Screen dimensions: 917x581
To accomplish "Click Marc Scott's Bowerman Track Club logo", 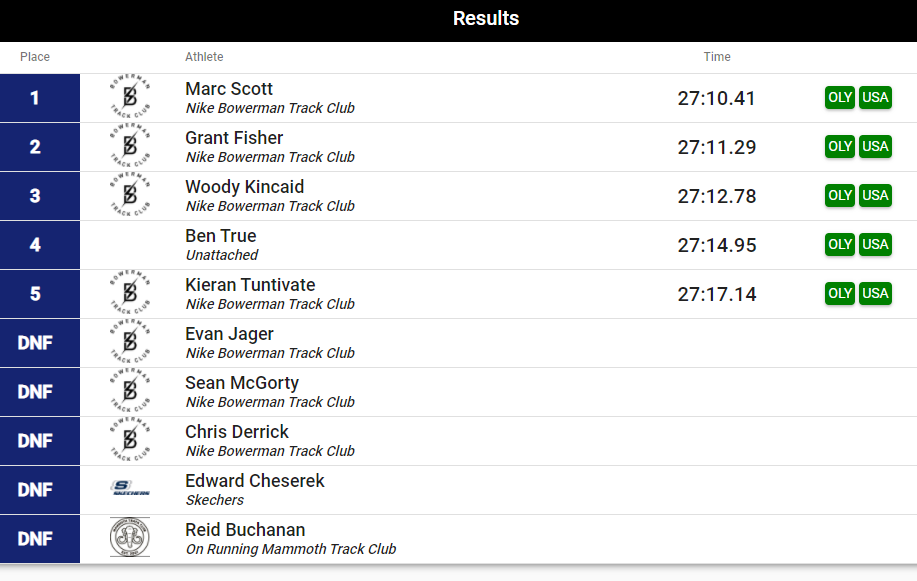I will tap(130, 97).
